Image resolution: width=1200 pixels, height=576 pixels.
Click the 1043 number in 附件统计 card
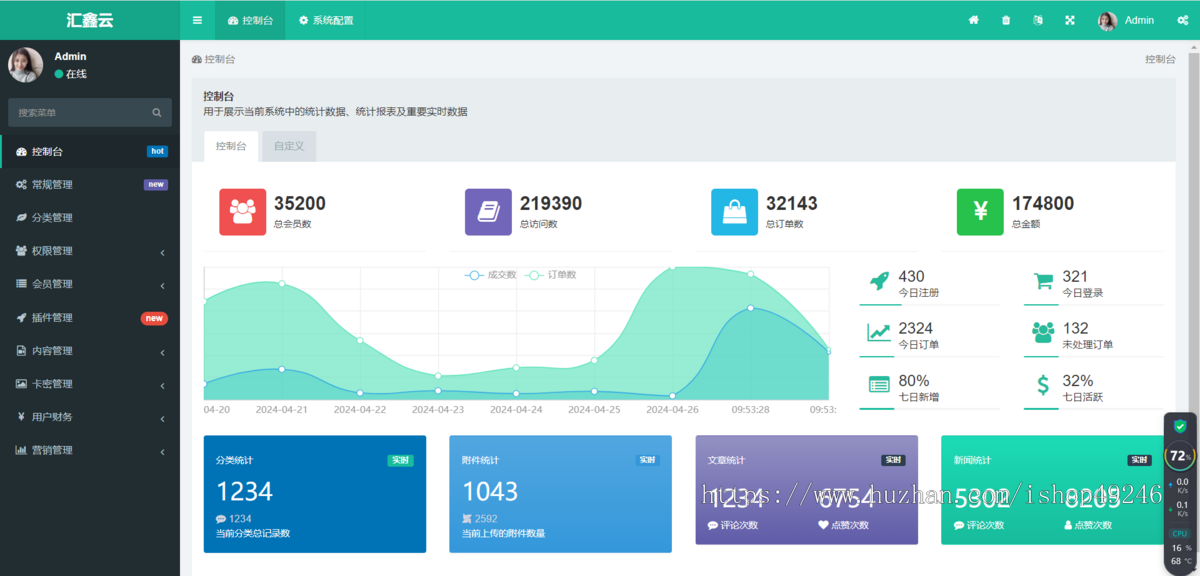(x=490, y=491)
